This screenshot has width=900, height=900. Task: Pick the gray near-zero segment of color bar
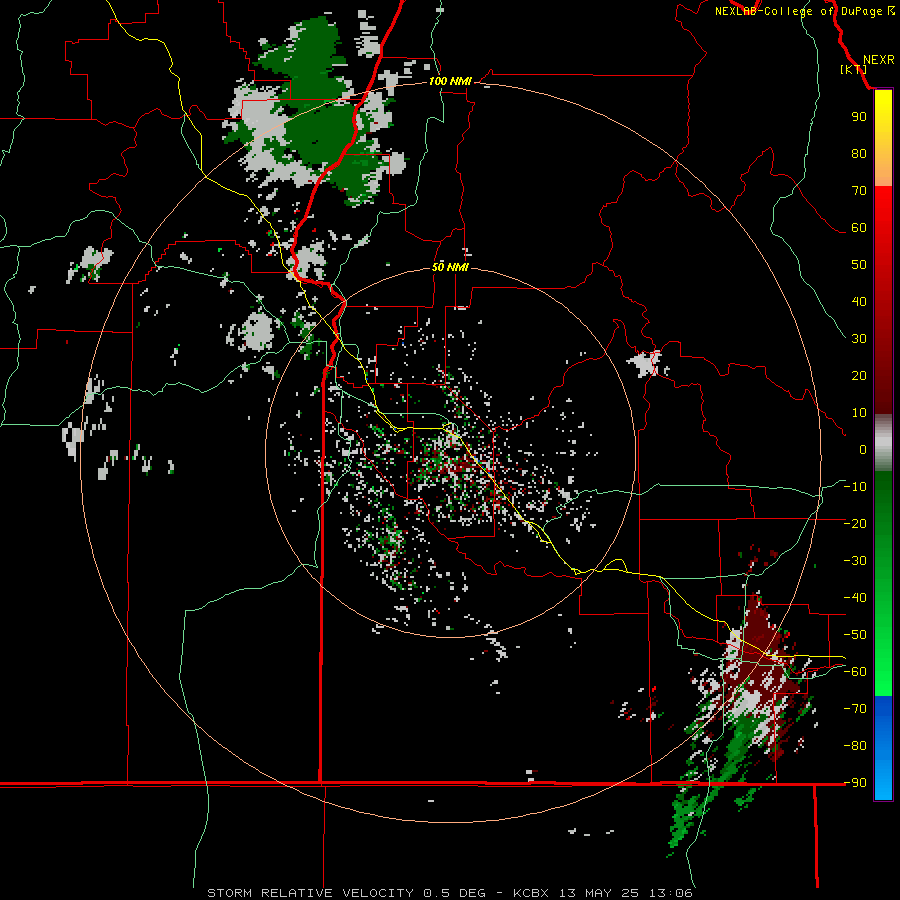coord(883,442)
